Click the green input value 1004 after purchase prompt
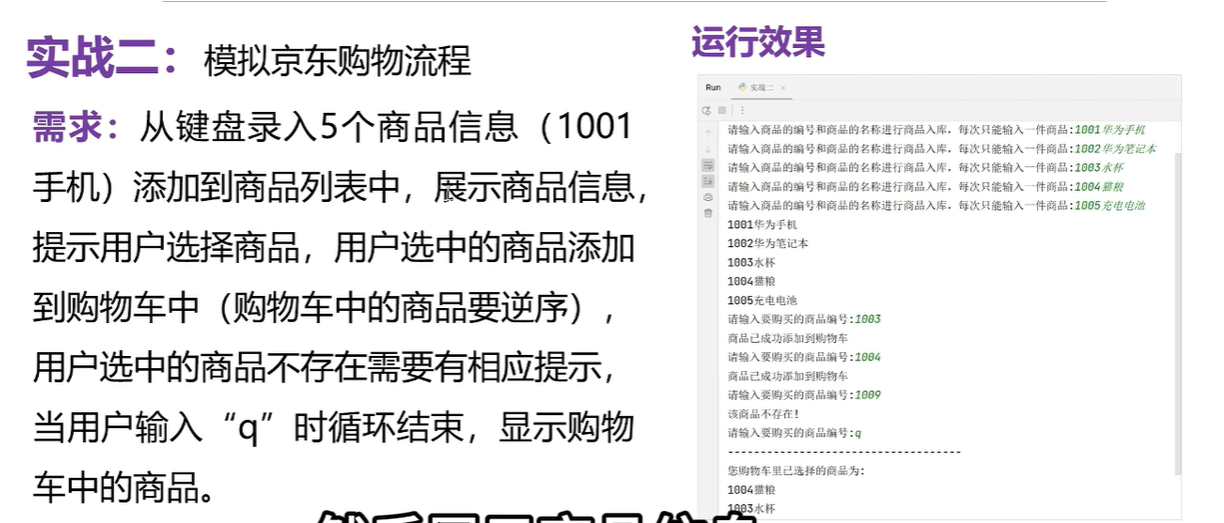Screen dimensions: 1224x523 (x=867, y=358)
